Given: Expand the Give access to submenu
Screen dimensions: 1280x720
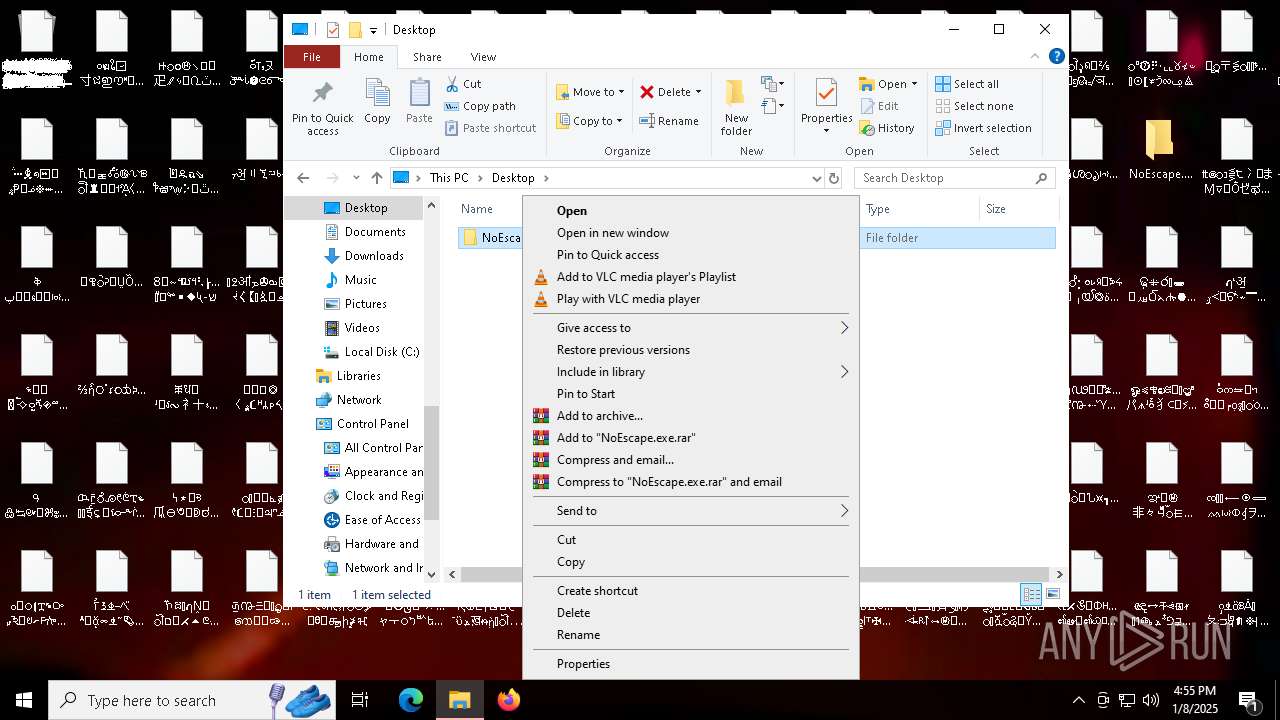Looking at the screenshot, I should click(x=690, y=328).
